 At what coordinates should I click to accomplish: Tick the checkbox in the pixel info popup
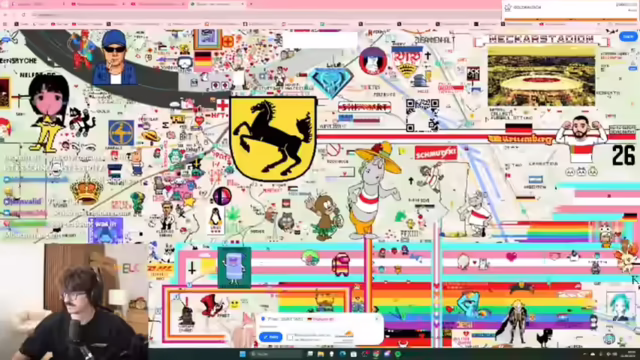(x=290, y=337)
